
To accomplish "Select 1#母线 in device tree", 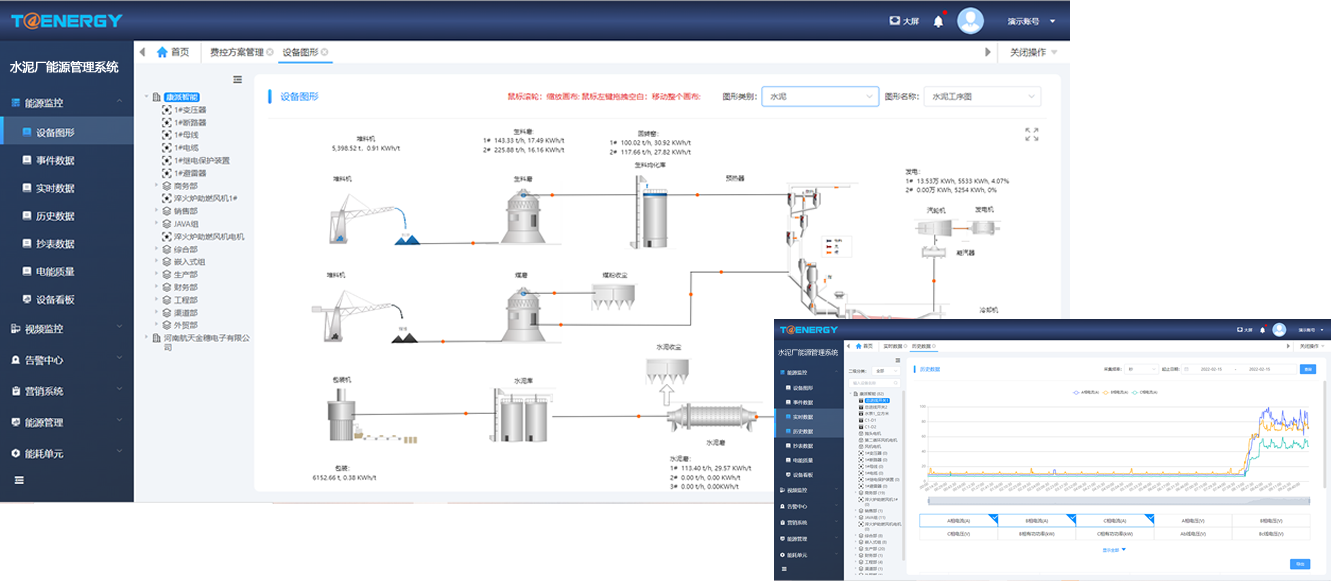I will (185, 135).
